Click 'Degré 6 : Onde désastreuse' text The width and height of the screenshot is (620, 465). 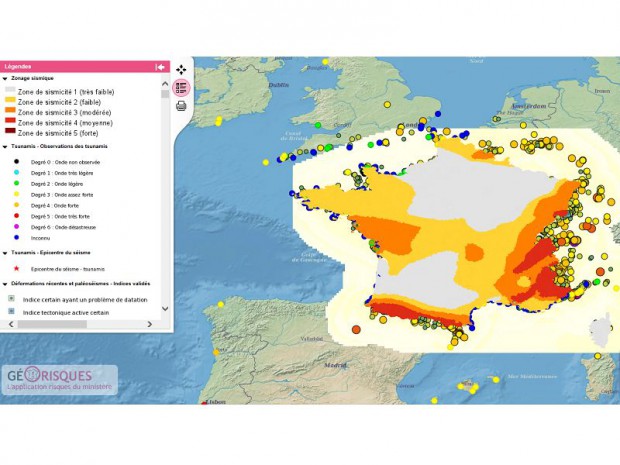point(63,227)
